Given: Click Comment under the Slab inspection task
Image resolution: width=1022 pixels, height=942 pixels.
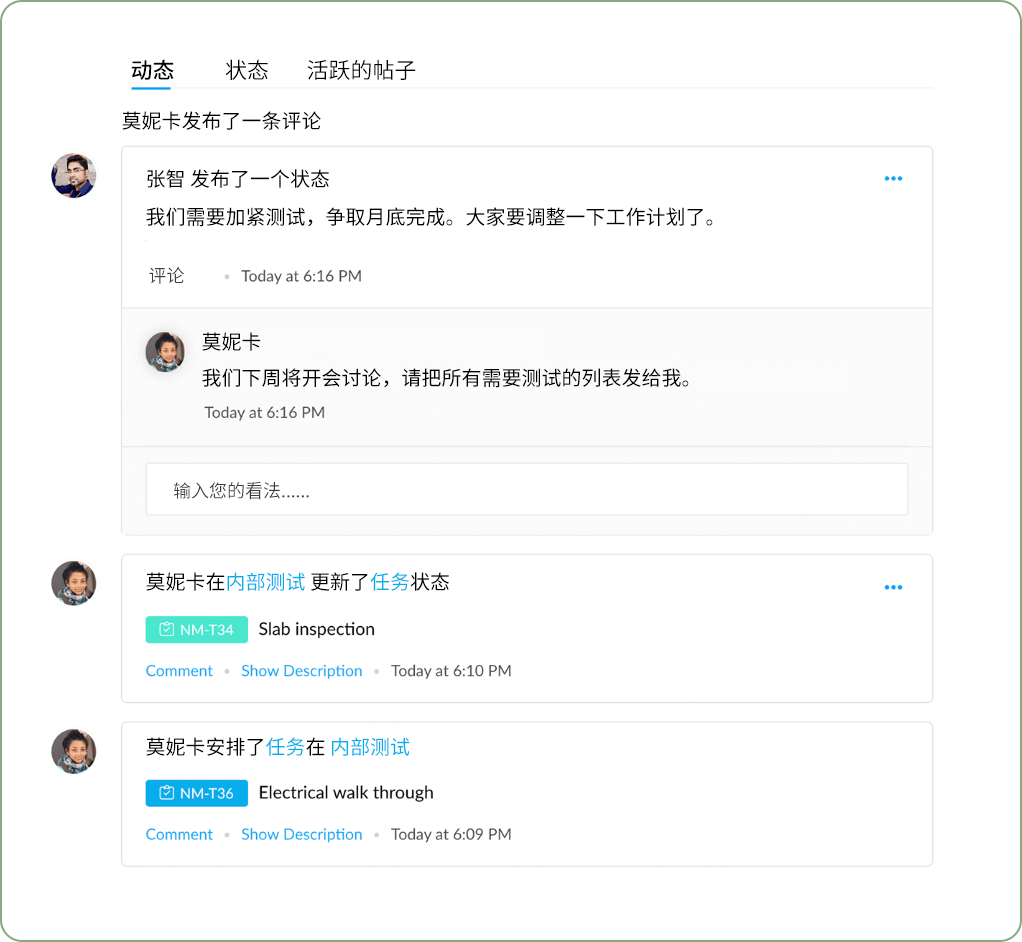Looking at the screenshot, I should pos(179,670).
